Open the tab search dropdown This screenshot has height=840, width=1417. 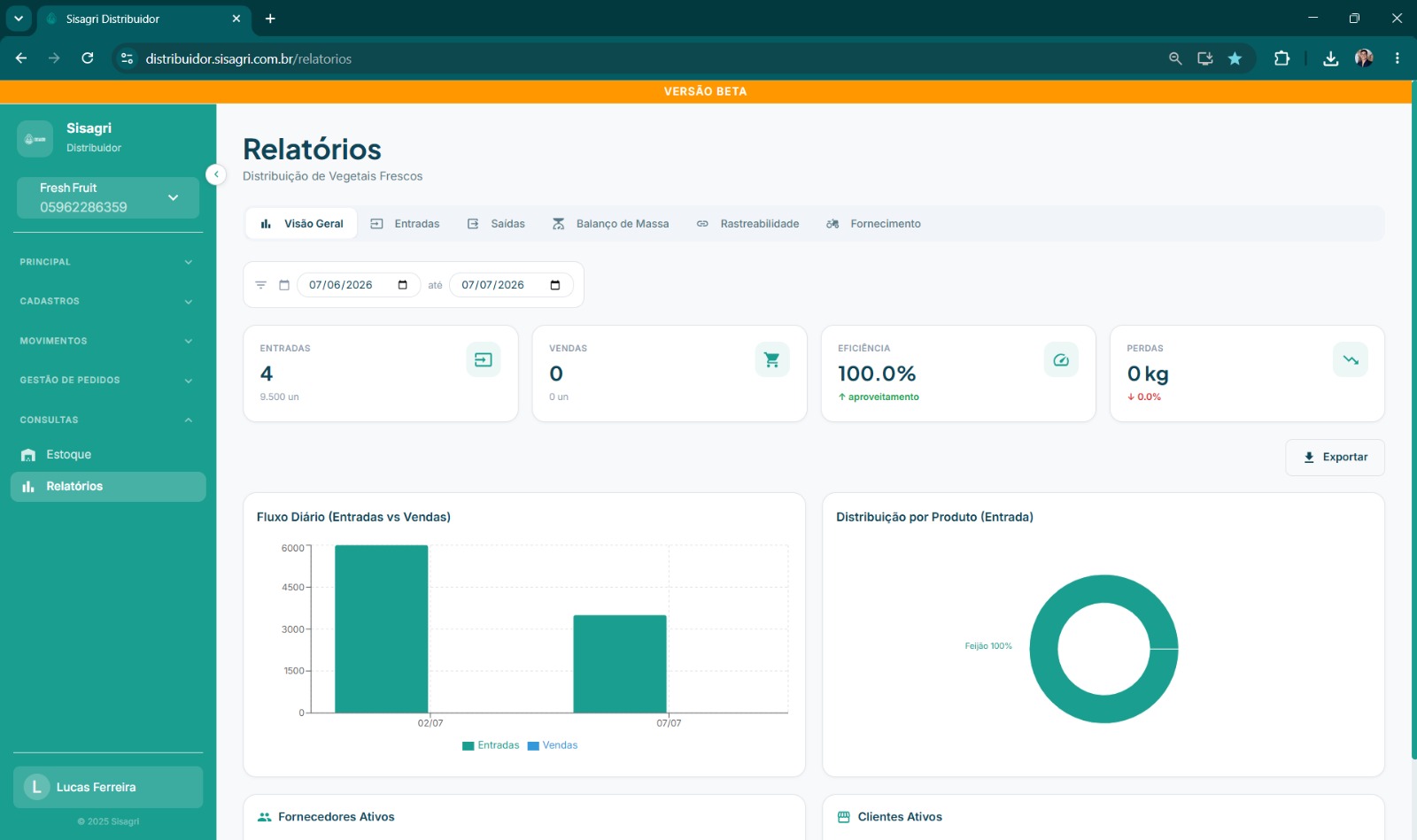click(x=18, y=19)
